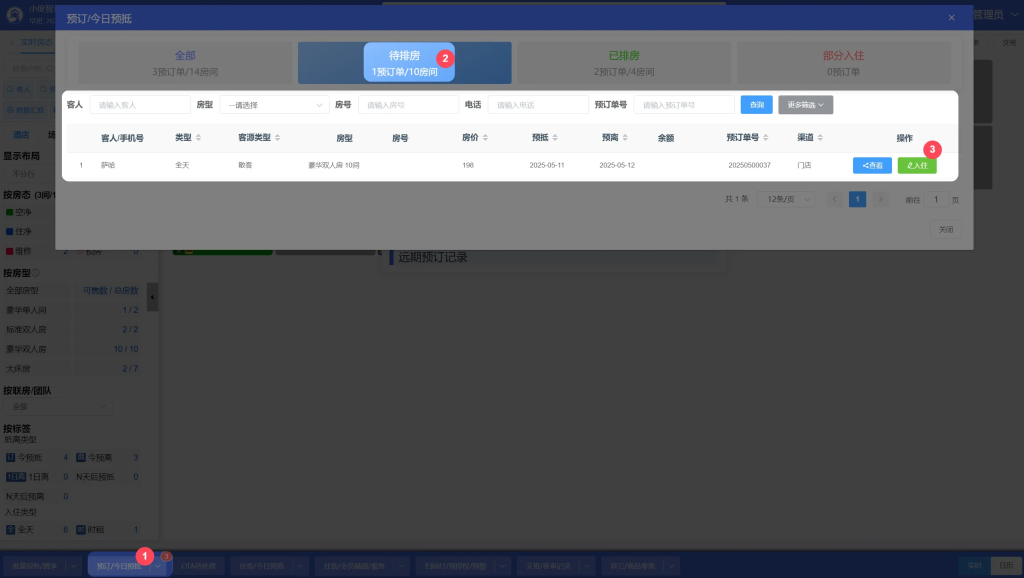This screenshot has height=578, width=1024.
Task: Expand the 更多筛选 filter dropdown
Action: (805, 105)
